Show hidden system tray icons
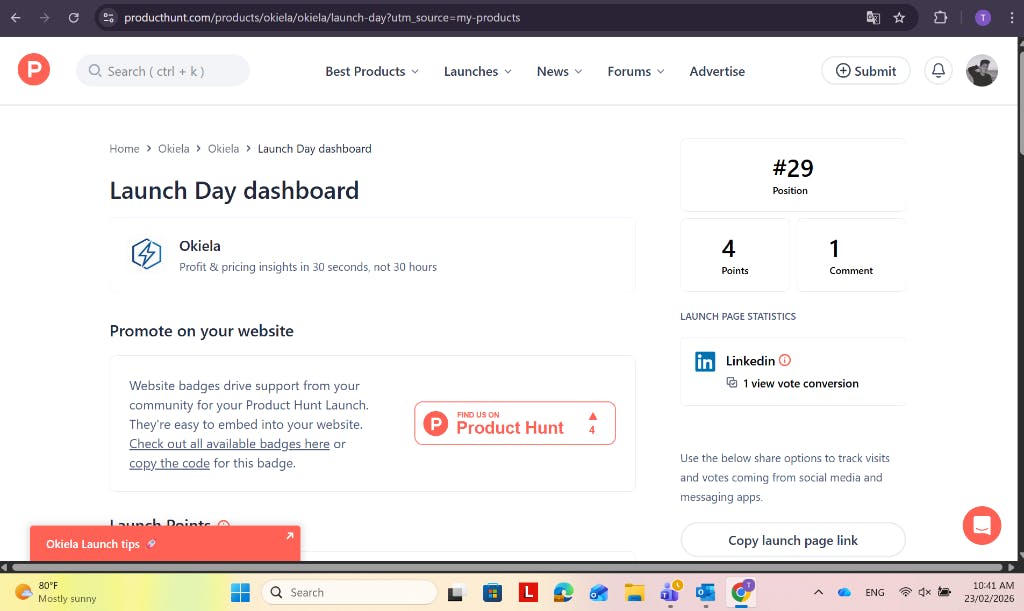The width and height of the screenshot is (1024, 611). pyautogui.click(x=818, y=592)
